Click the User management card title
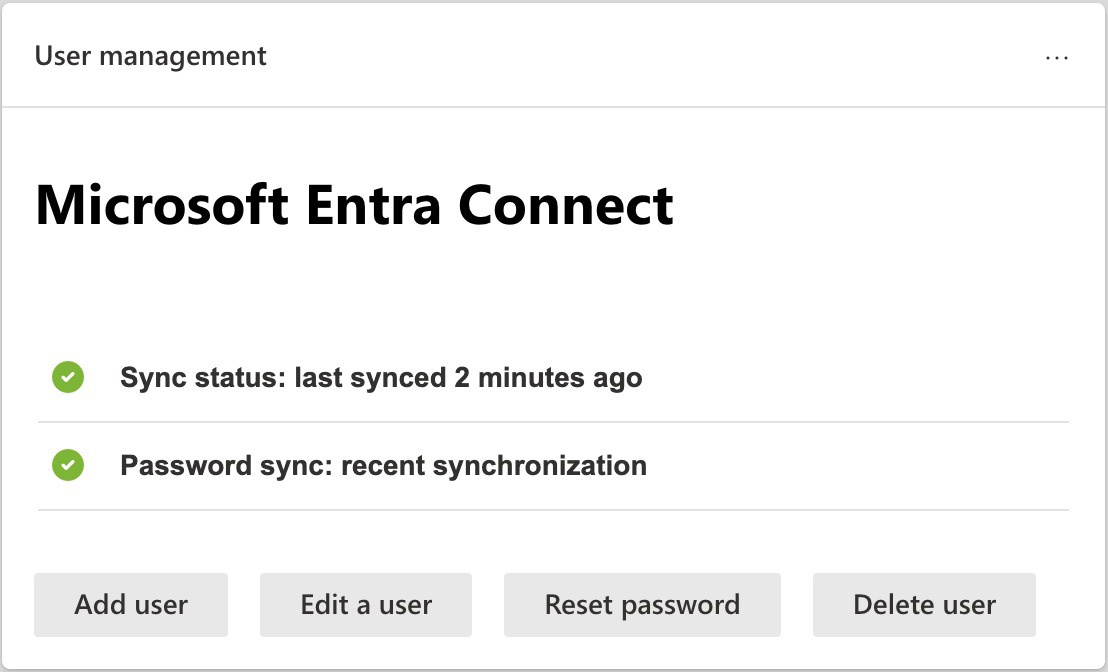Image resolution: width=1108 pixels, height=672 pixels. (x=151, y=56)
